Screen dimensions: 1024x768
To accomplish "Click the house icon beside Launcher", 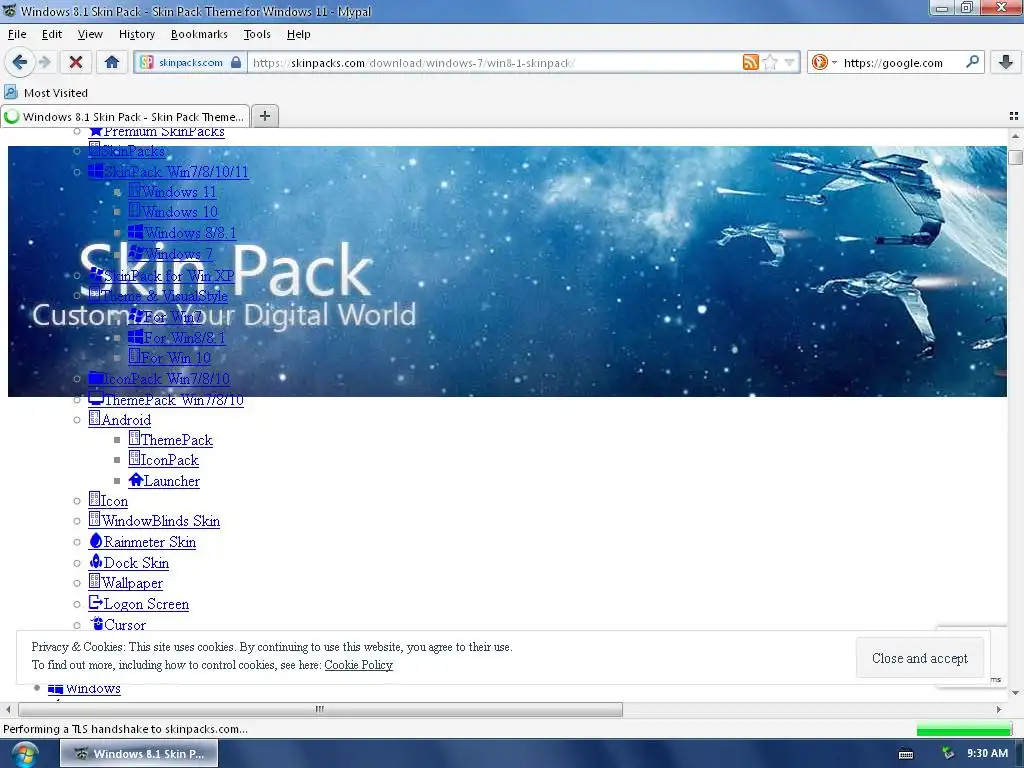I will point(136,480).
